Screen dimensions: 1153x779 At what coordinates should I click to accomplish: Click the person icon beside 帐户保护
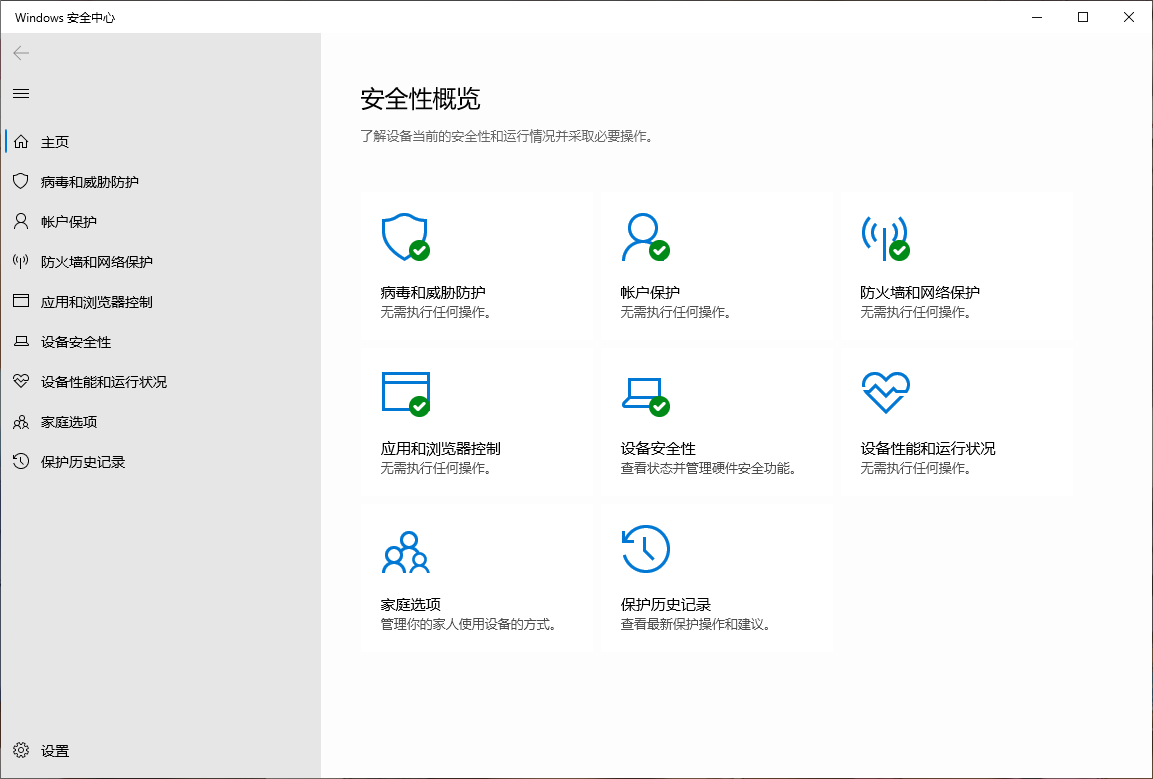(x=21, y=221)
